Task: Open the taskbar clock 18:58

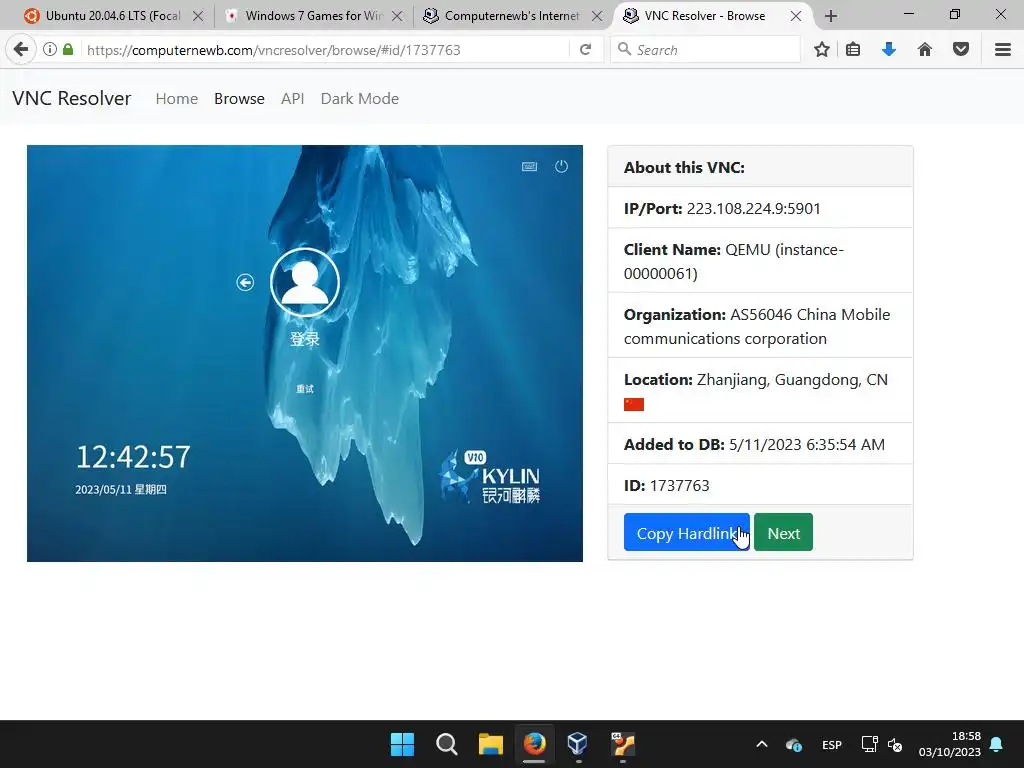Action: (950, 744)
